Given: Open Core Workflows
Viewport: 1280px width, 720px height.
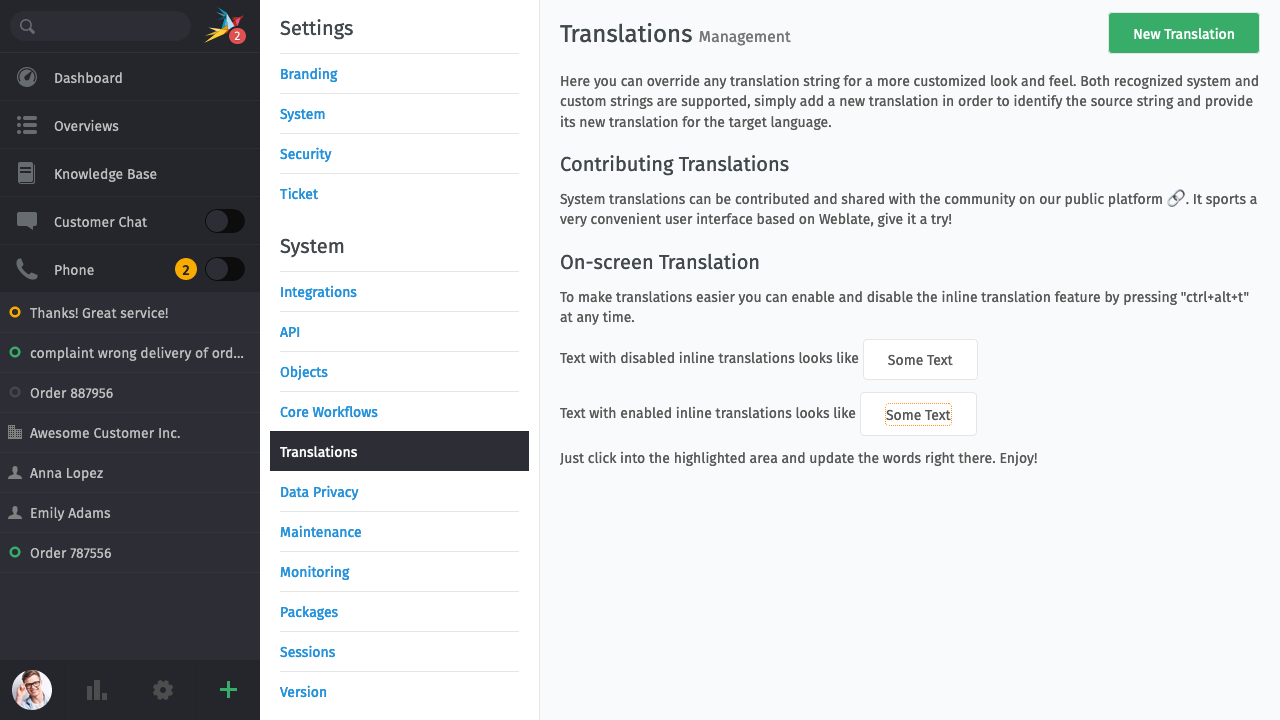Looking at the screenshot, I should click(329, 412).
